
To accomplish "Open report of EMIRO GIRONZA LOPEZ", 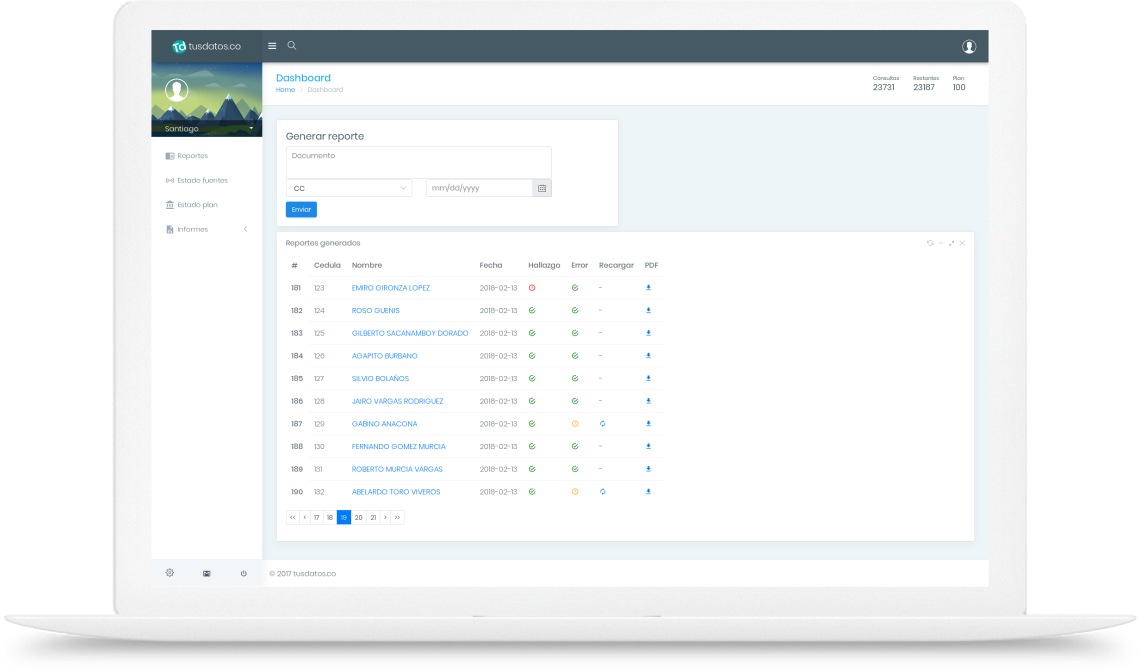I will coord(390,288).
